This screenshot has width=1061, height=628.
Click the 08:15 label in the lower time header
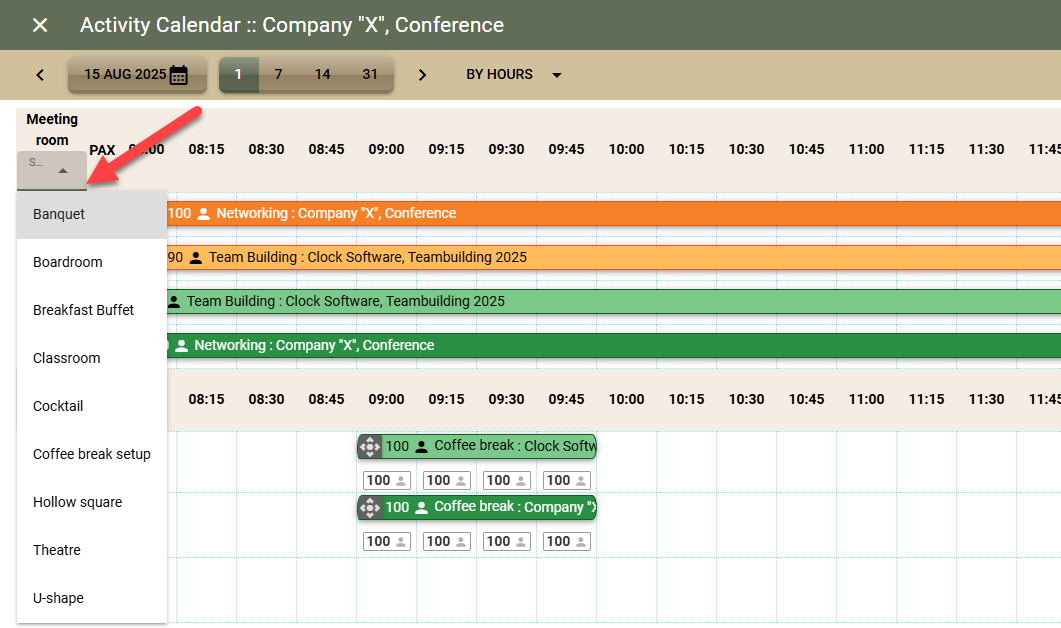tap(206, 399)
